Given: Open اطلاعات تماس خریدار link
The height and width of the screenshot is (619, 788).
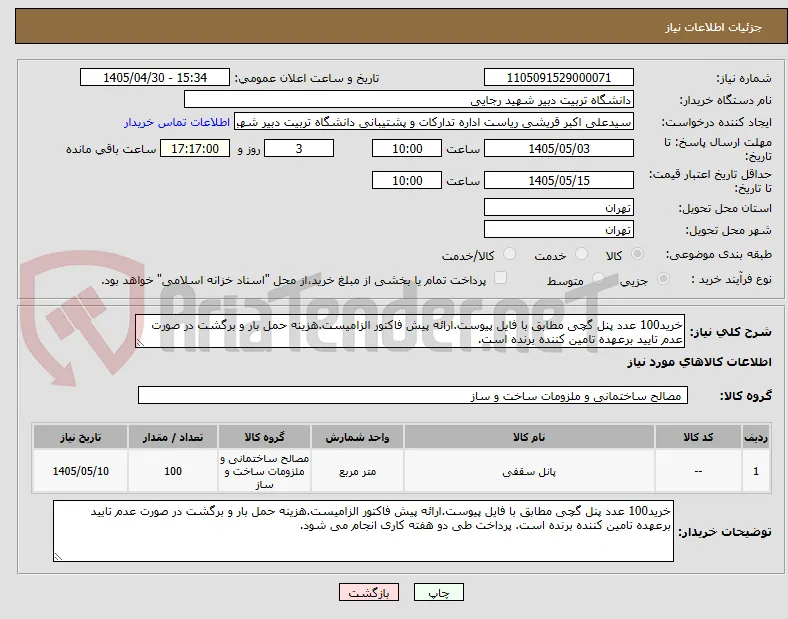Looking at the screenshot, I should pyautogui.click(x=177, y=122).
